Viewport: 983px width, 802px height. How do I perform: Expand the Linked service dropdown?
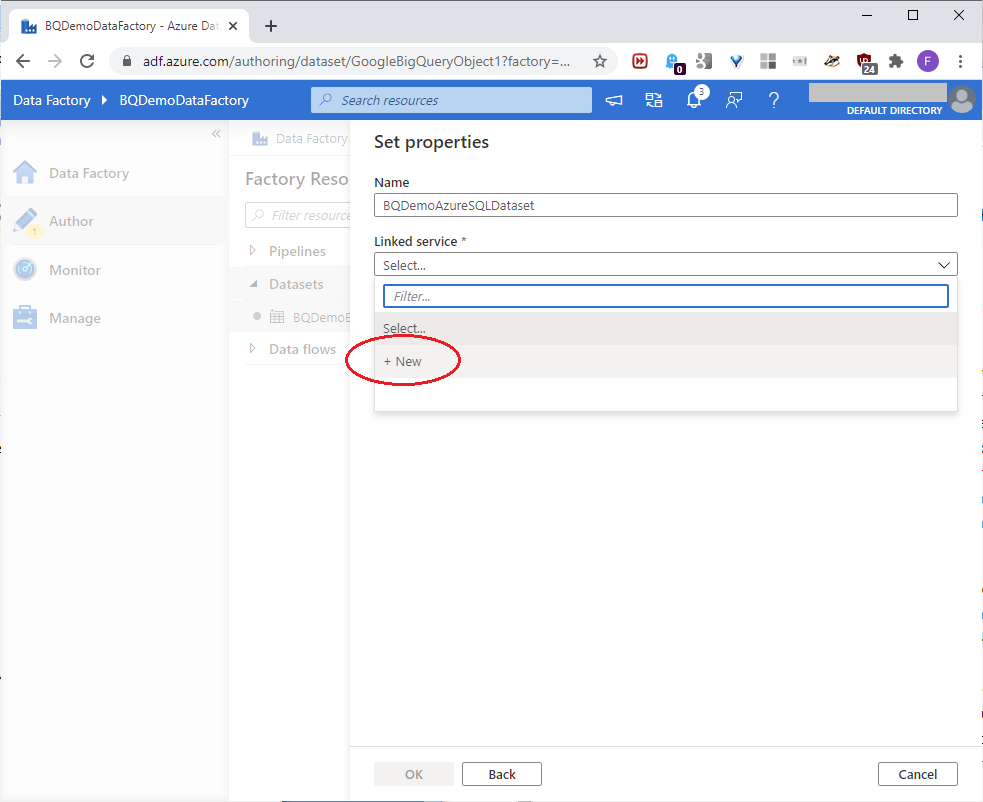[665, 265]
